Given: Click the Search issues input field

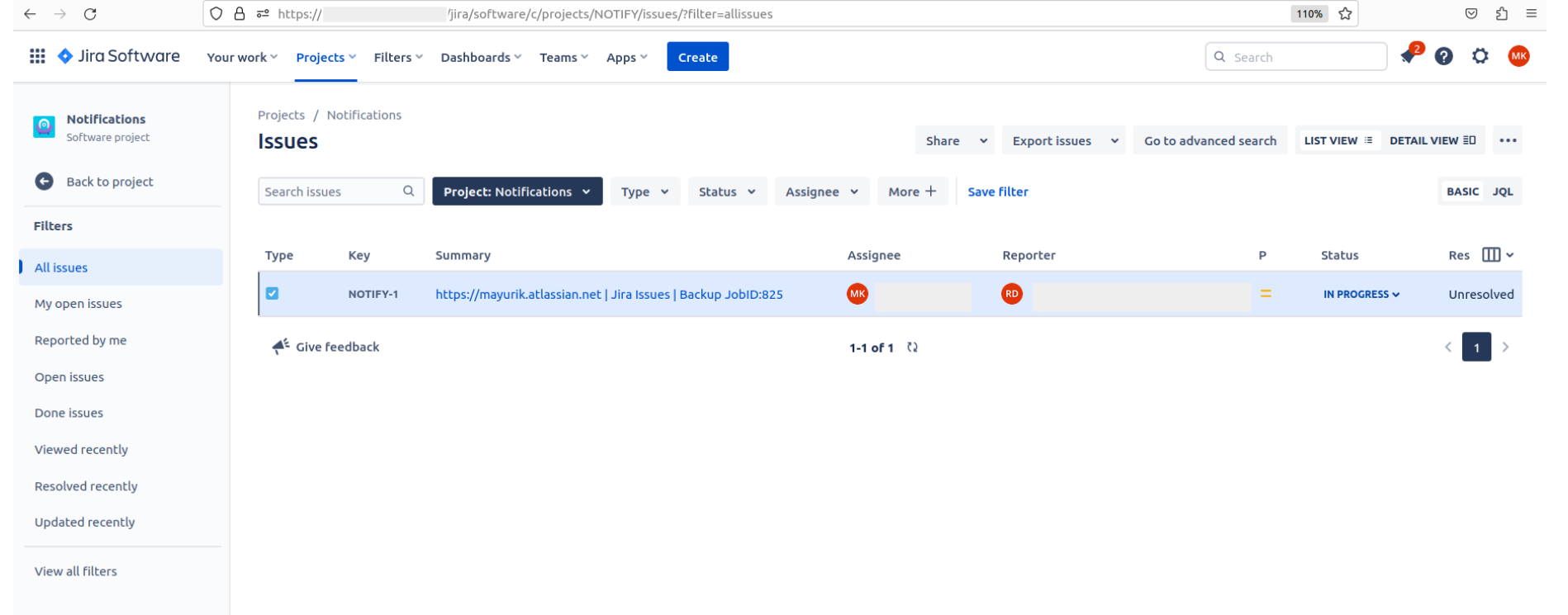Looking at the screenshot, I should [330, 192].
